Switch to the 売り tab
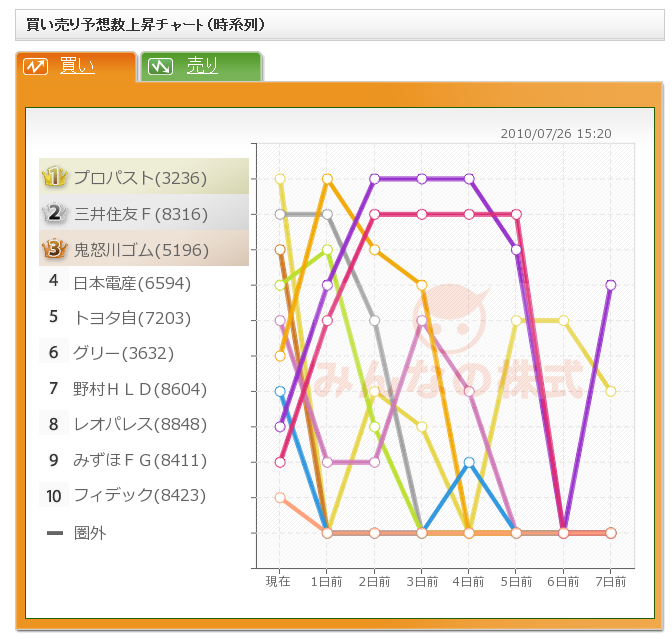 coord(202,67)
